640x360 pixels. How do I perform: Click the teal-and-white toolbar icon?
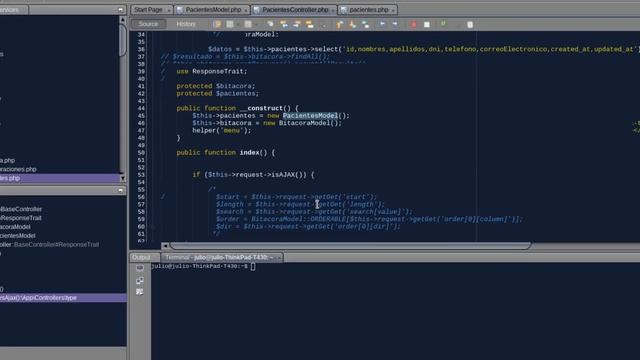366,24
